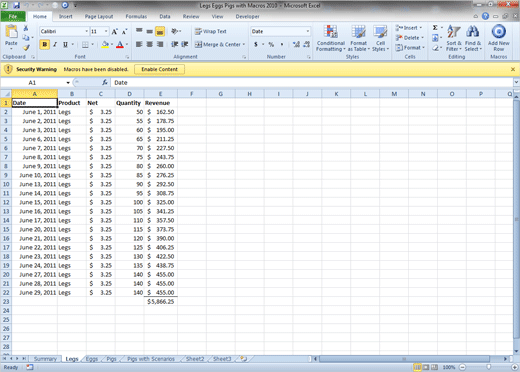Toggle Center horizontal alignment

[150, 44]
